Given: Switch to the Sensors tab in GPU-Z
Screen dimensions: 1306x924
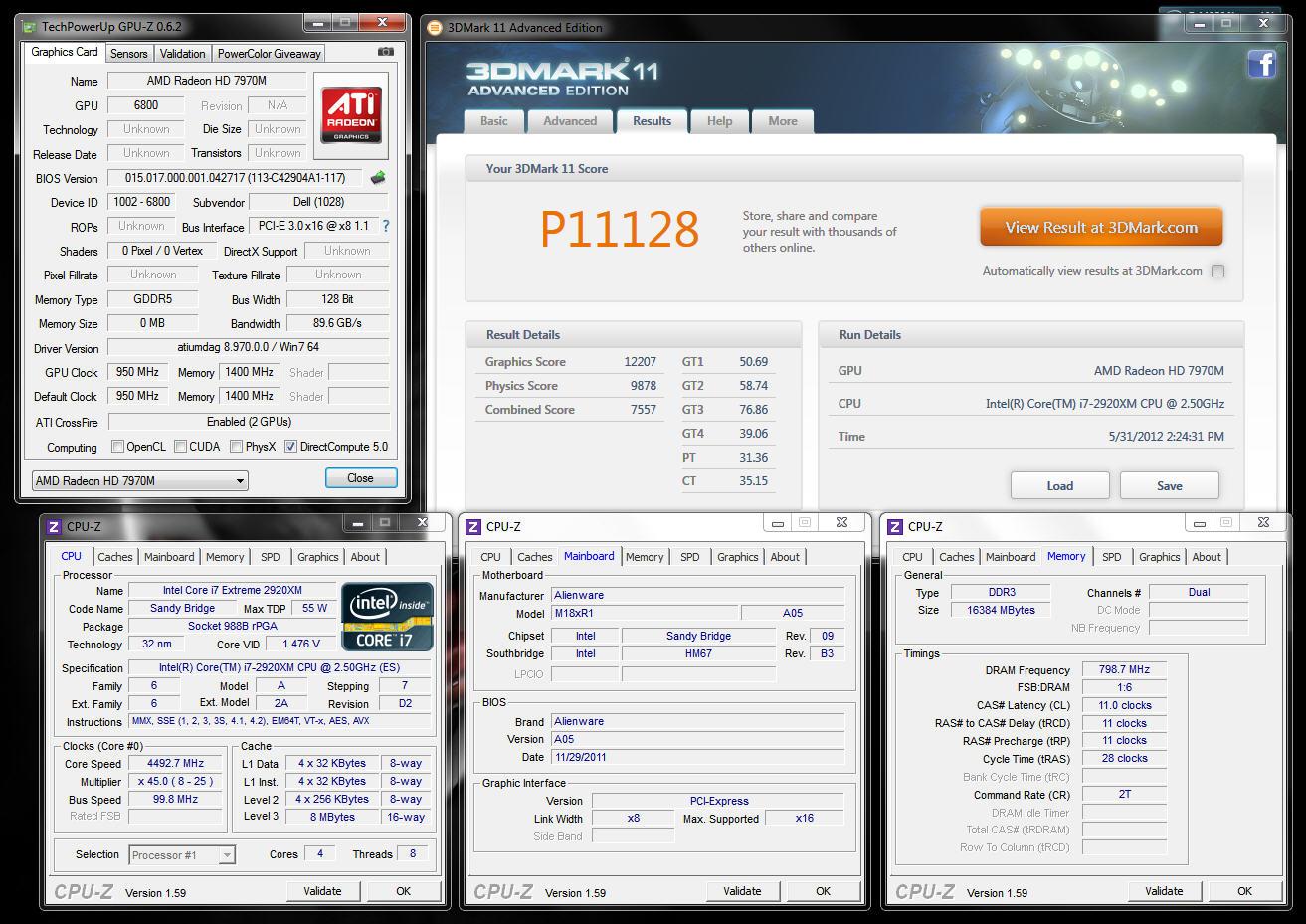Looking at the screenshot, I should click(128, 54).
